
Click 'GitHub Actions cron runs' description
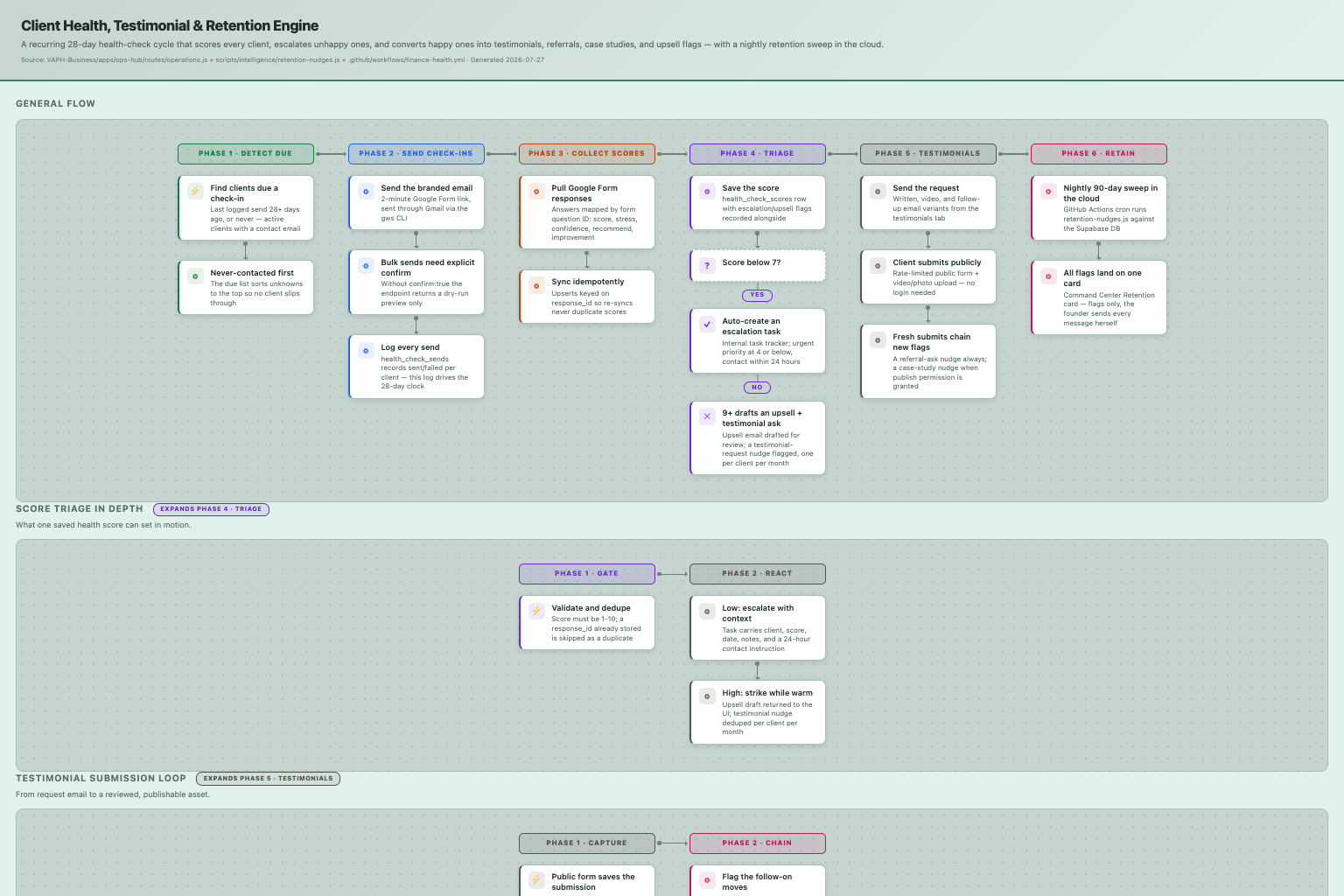[x=1109, y=219]
